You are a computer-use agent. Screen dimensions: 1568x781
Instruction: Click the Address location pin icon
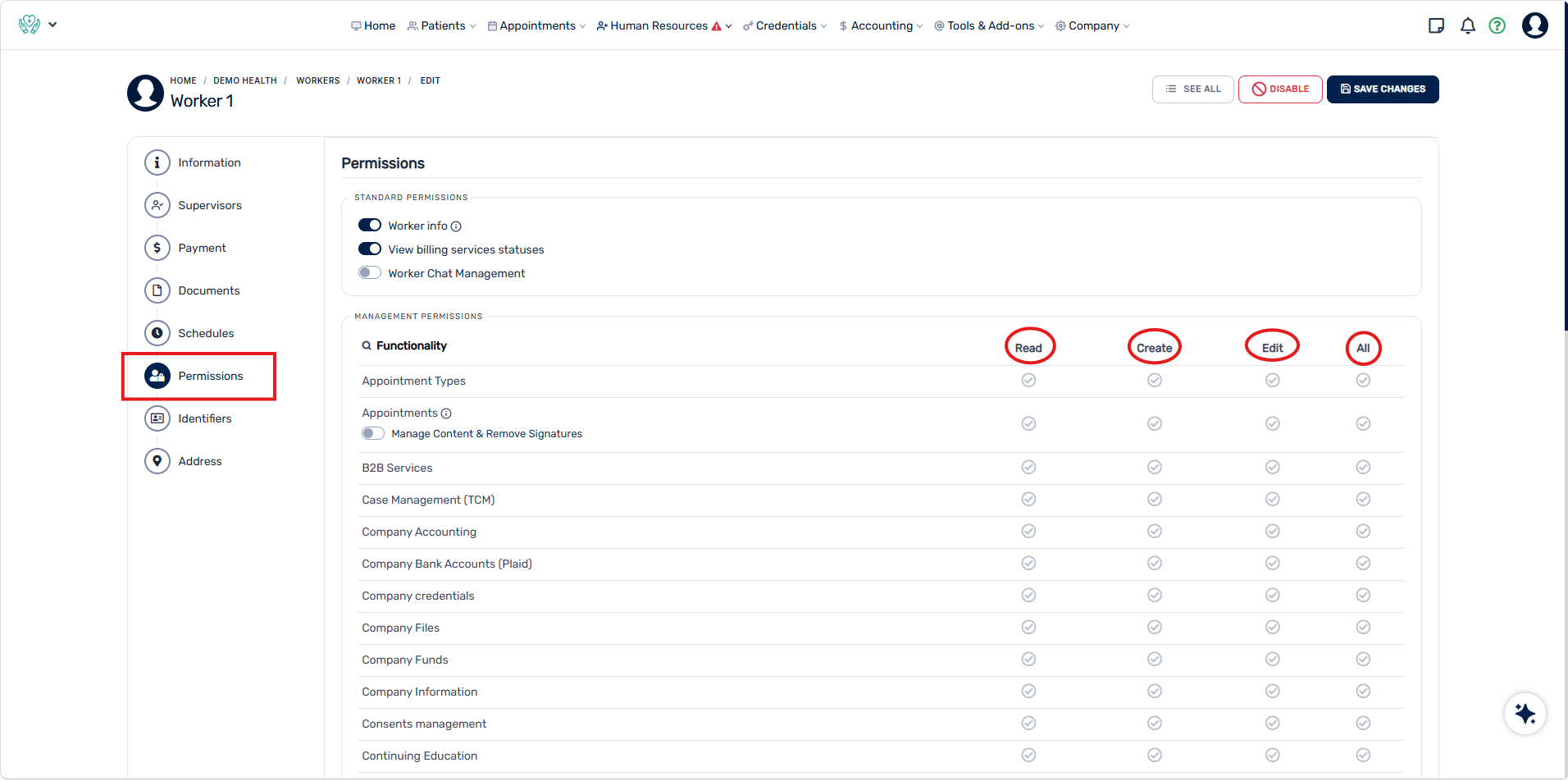tap(157, 461)
